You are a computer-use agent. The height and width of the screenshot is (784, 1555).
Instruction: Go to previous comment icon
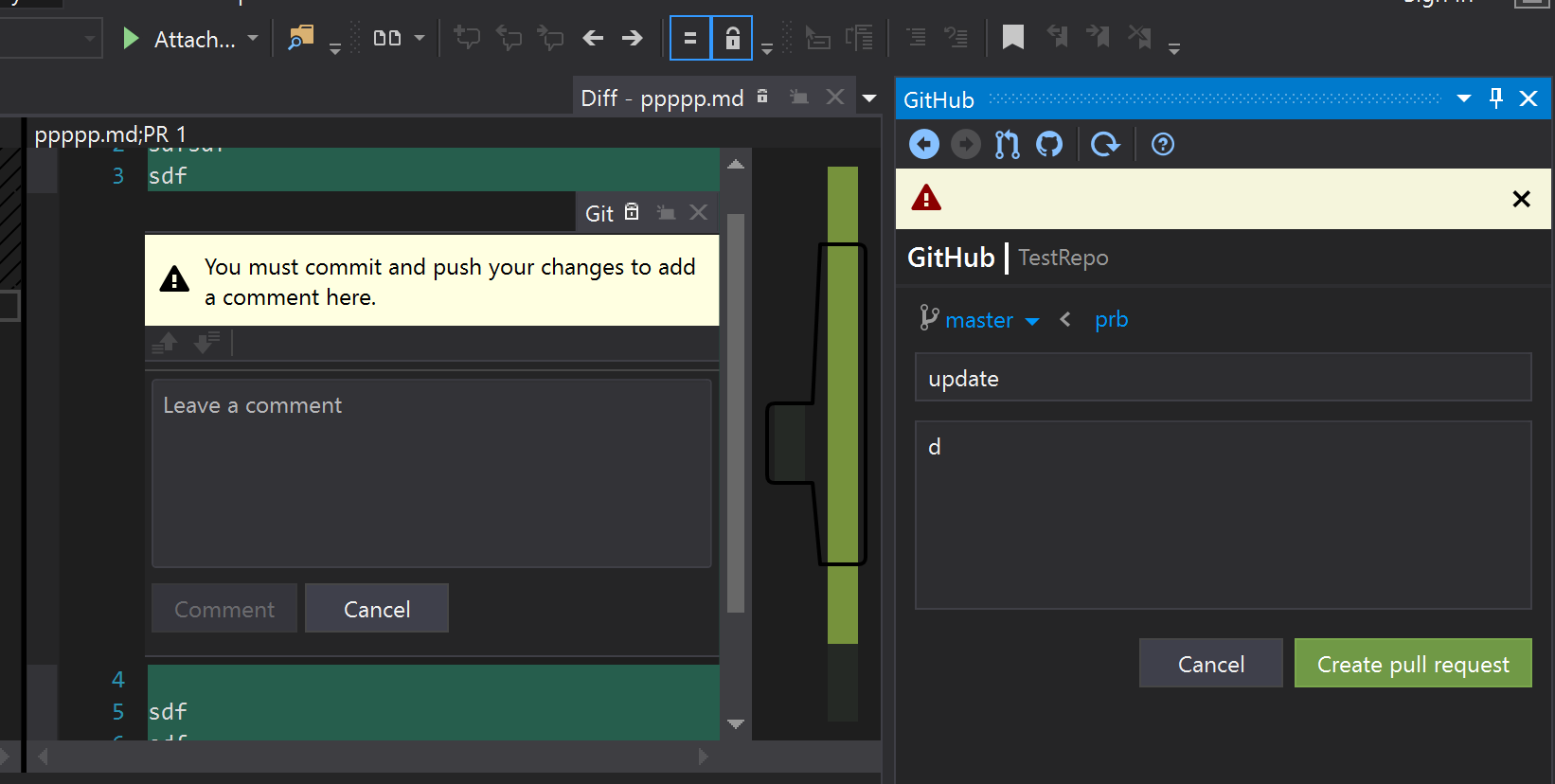pyautogui.click(x=509, y=38)
